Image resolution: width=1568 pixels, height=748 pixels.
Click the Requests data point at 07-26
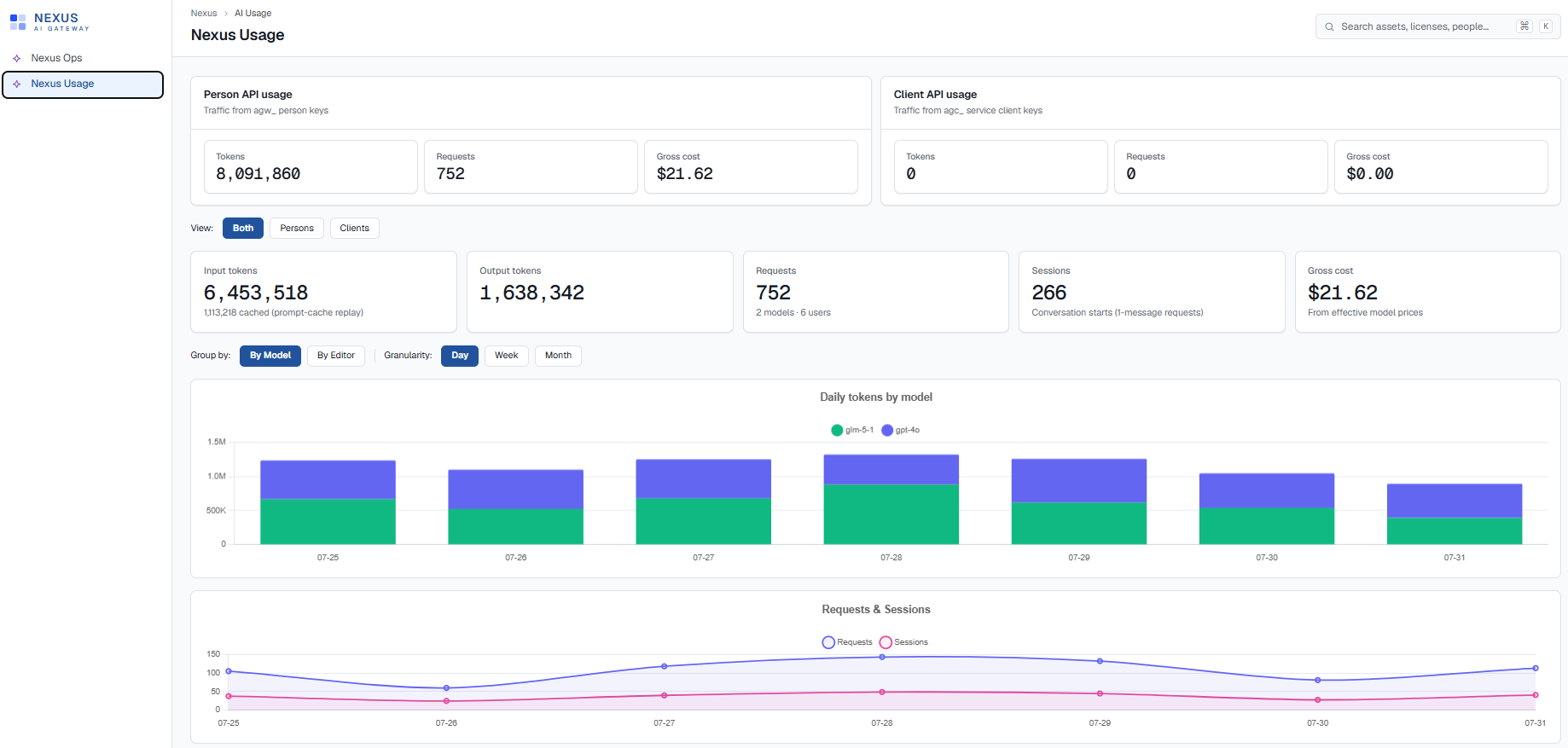click(446, 688)
